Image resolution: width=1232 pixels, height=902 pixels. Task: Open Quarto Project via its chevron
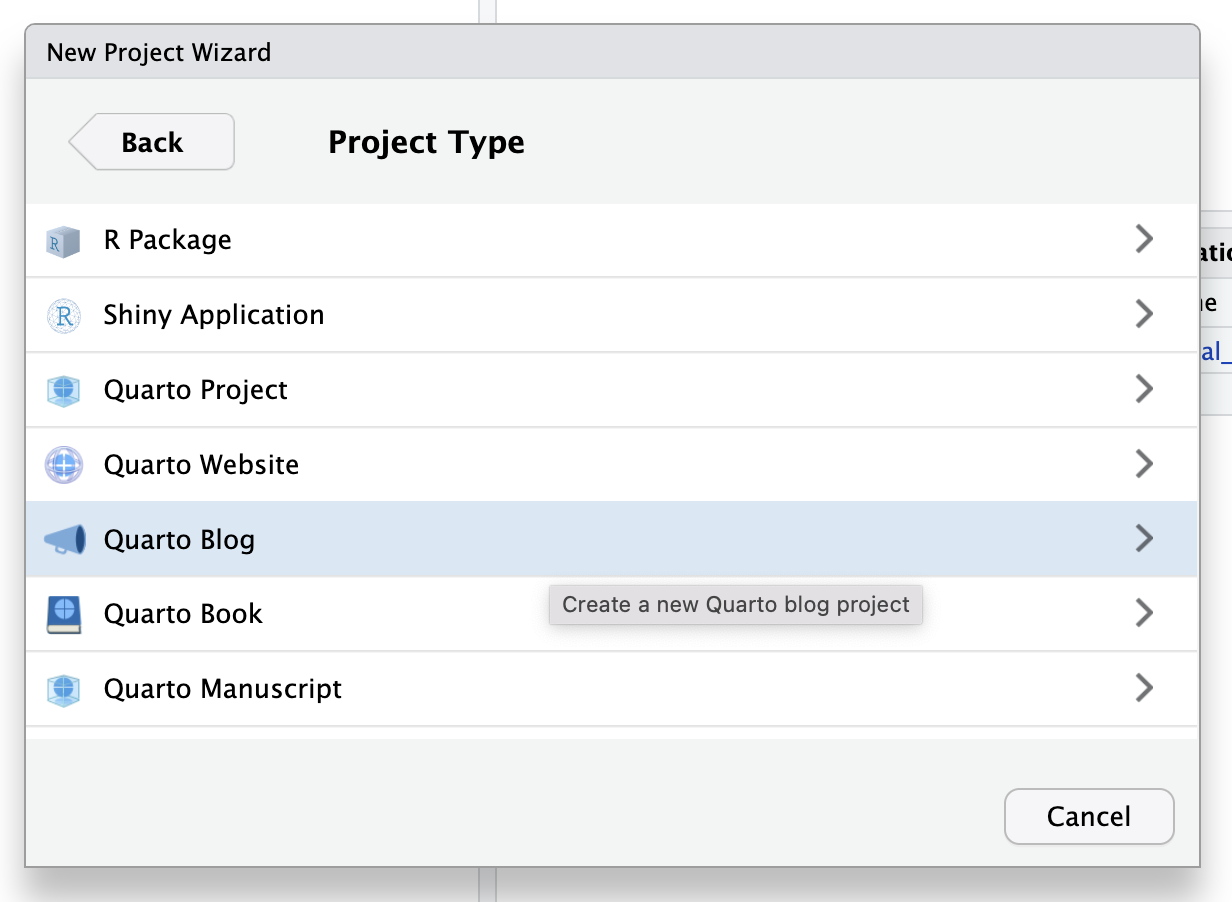tap(1144, 389)
